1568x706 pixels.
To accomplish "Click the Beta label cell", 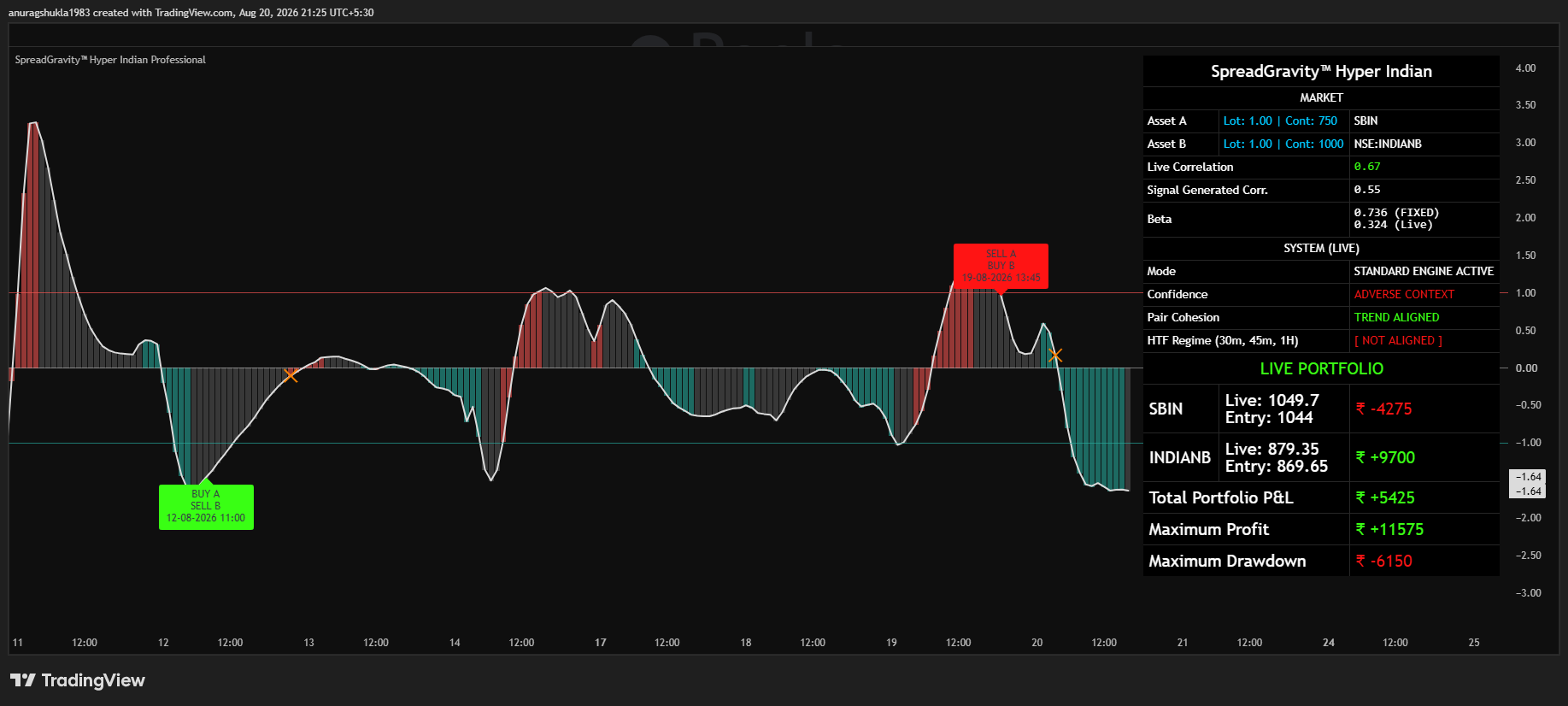I will (x=1246, y=220).
